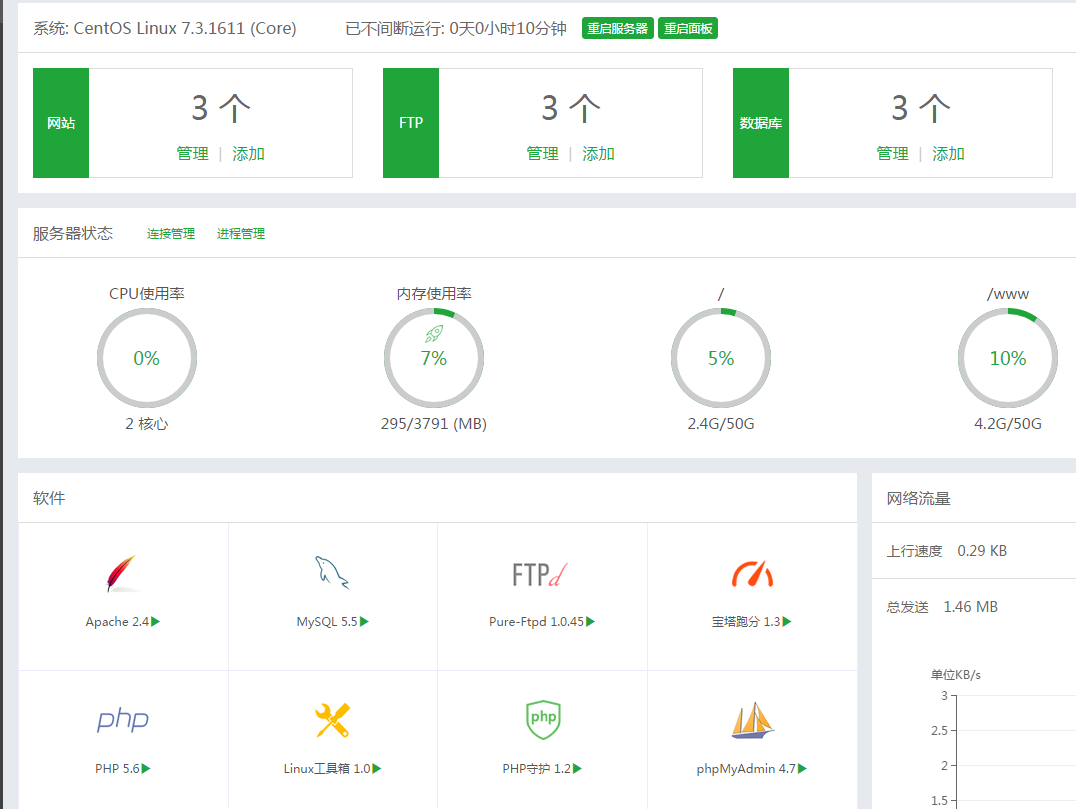This screenshot has height=809, width=1076.
Task: Click the Pure-Ftpd FTPd logo
Action: click(541, 574)
